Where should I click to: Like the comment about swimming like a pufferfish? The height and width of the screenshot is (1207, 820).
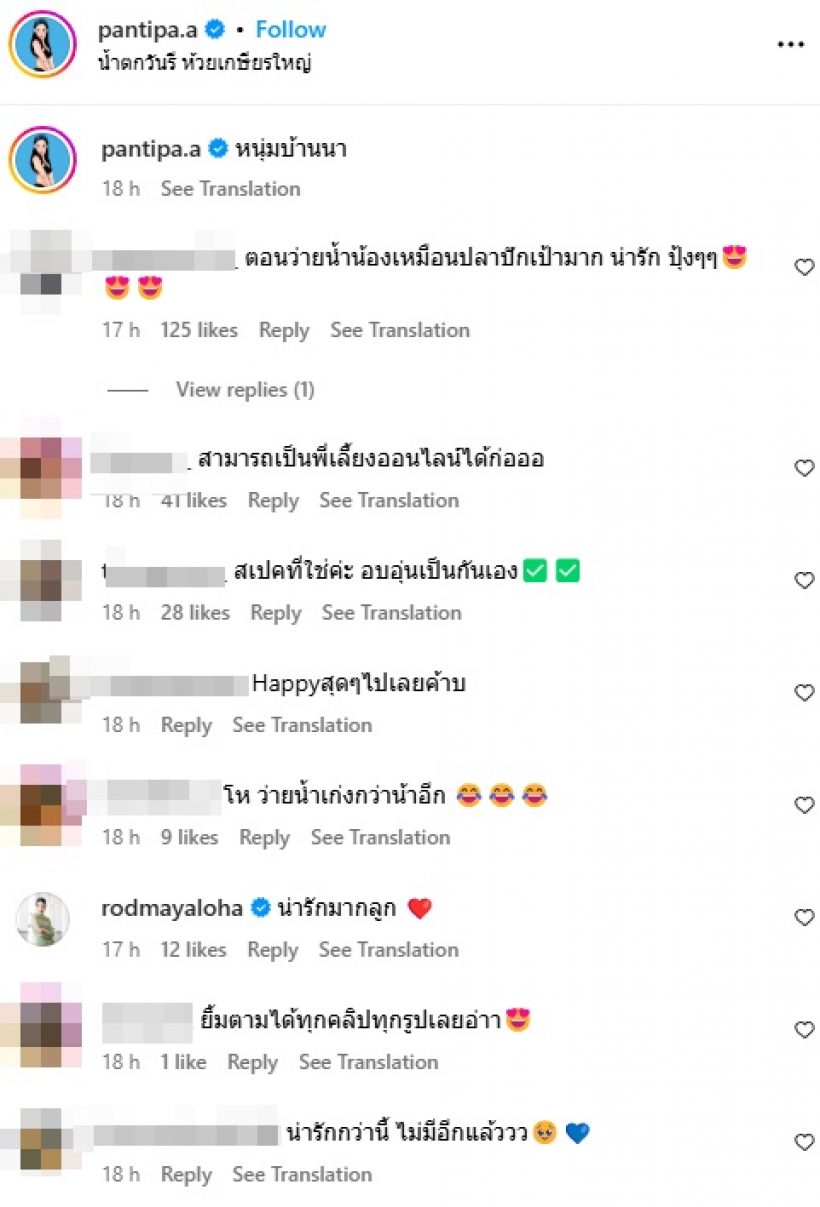pyautogui.click(x=804, y=267)
